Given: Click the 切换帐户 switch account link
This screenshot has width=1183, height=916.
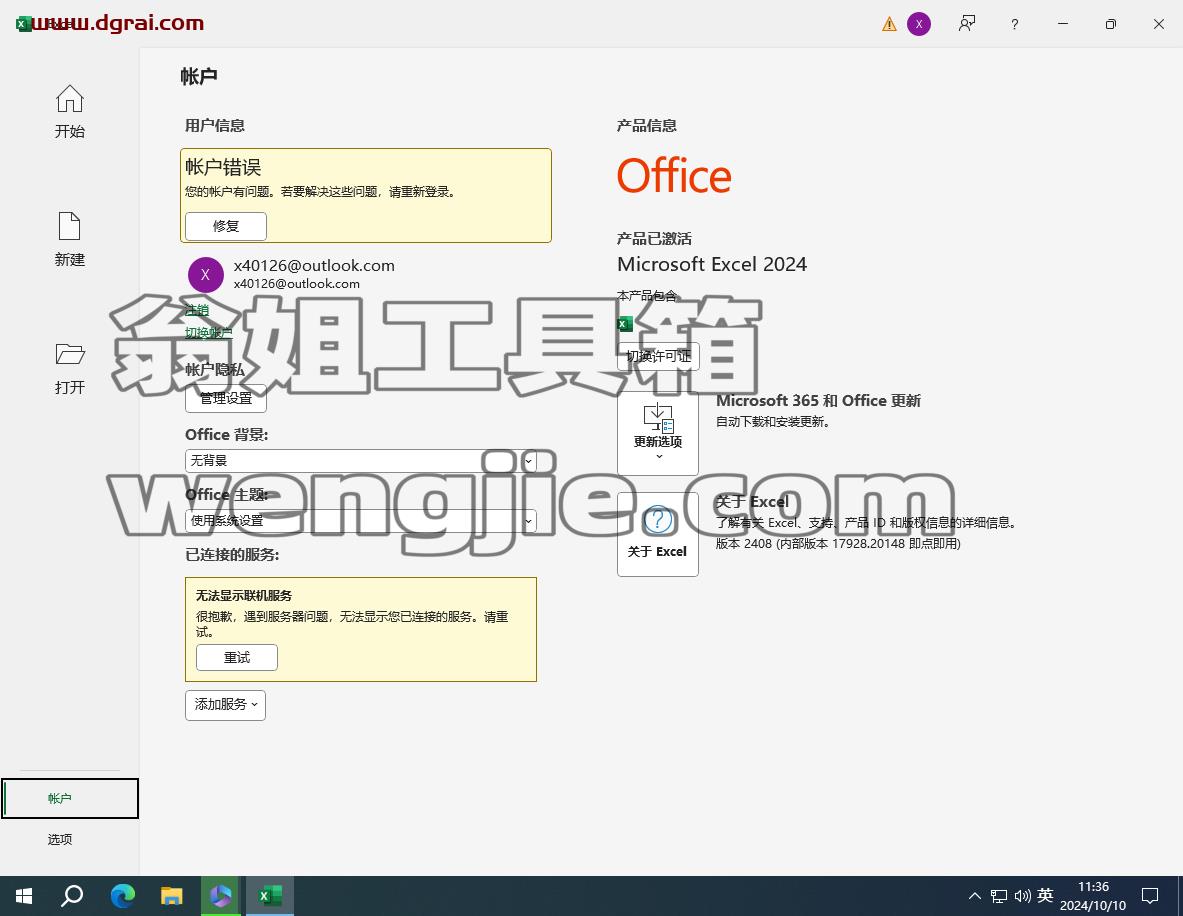Looking at the screenshot, I should point(209,332).
